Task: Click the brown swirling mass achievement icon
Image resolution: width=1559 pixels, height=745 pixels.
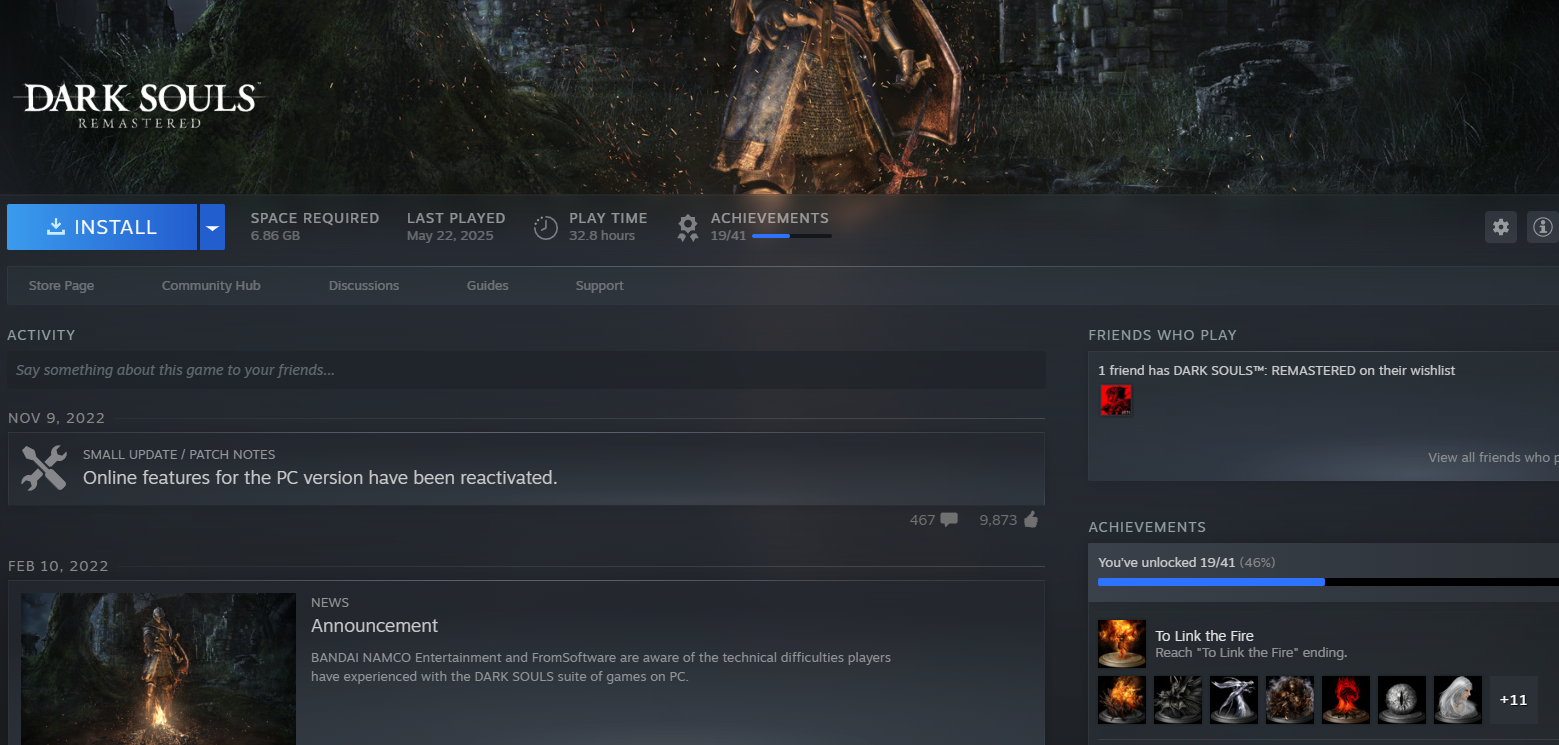Action: [x=1290, y=700]
